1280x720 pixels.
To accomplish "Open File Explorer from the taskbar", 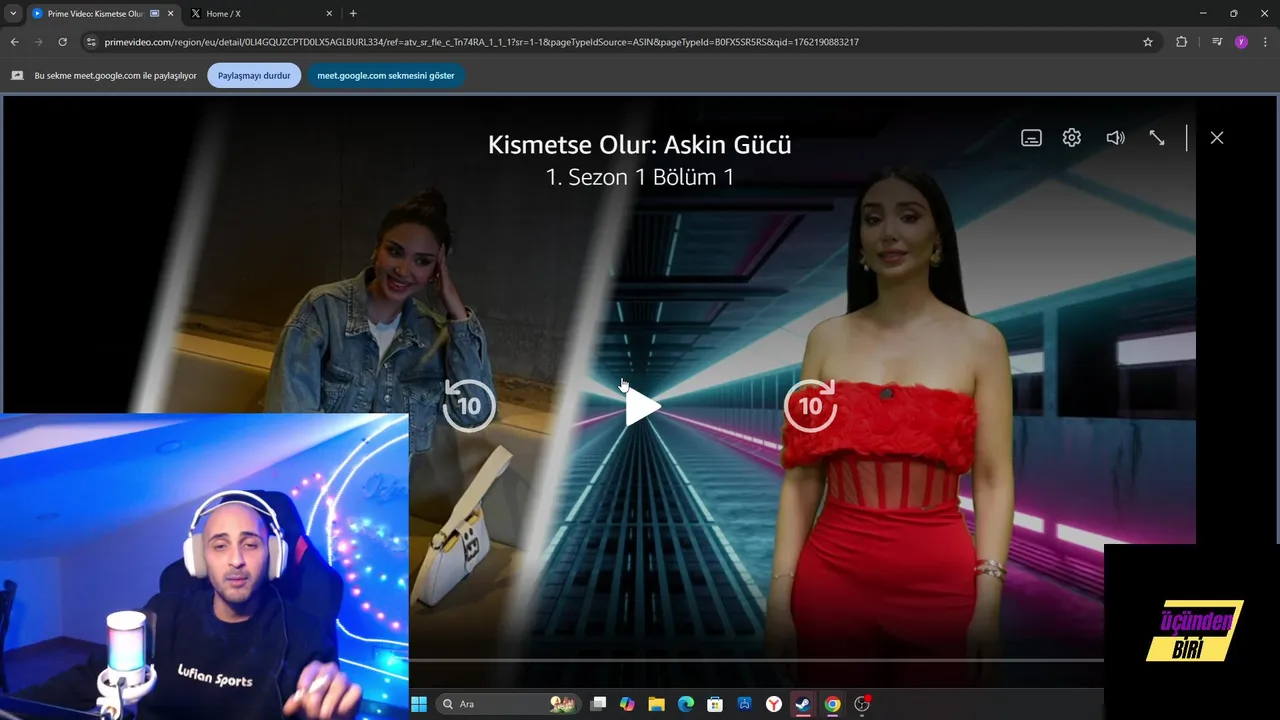I will coord(656,704).
